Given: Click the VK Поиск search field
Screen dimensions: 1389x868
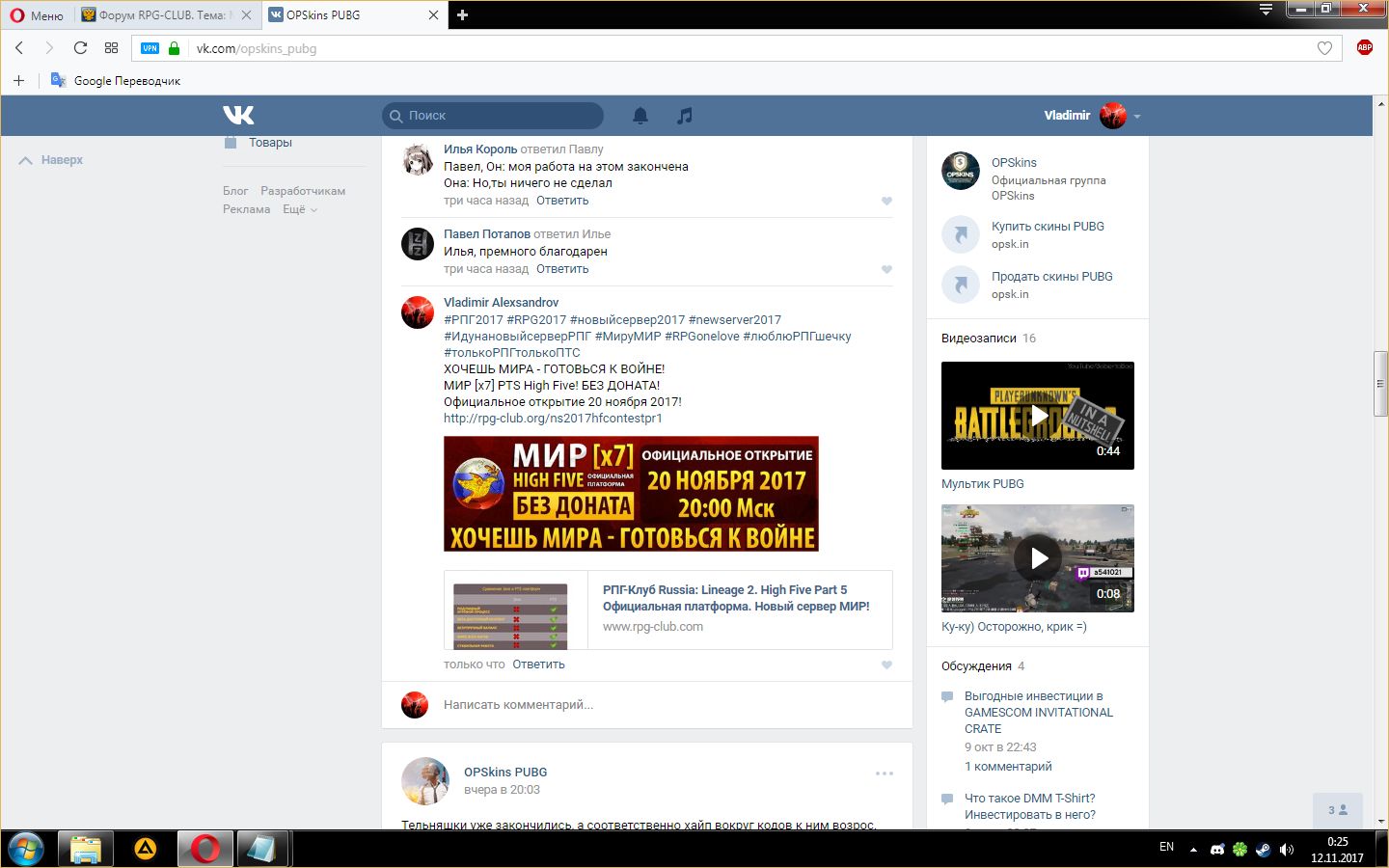Looking at the screenshot, I should coord(493,116).
